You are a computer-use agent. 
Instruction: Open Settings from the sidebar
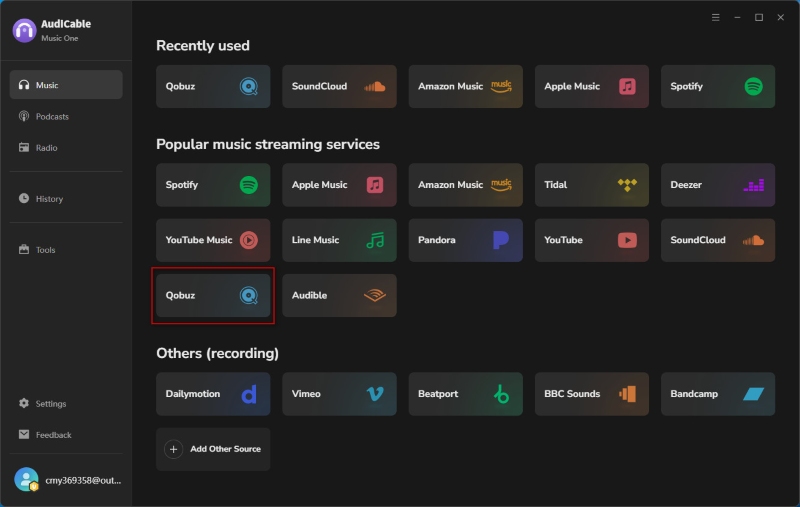coord(66,403)
